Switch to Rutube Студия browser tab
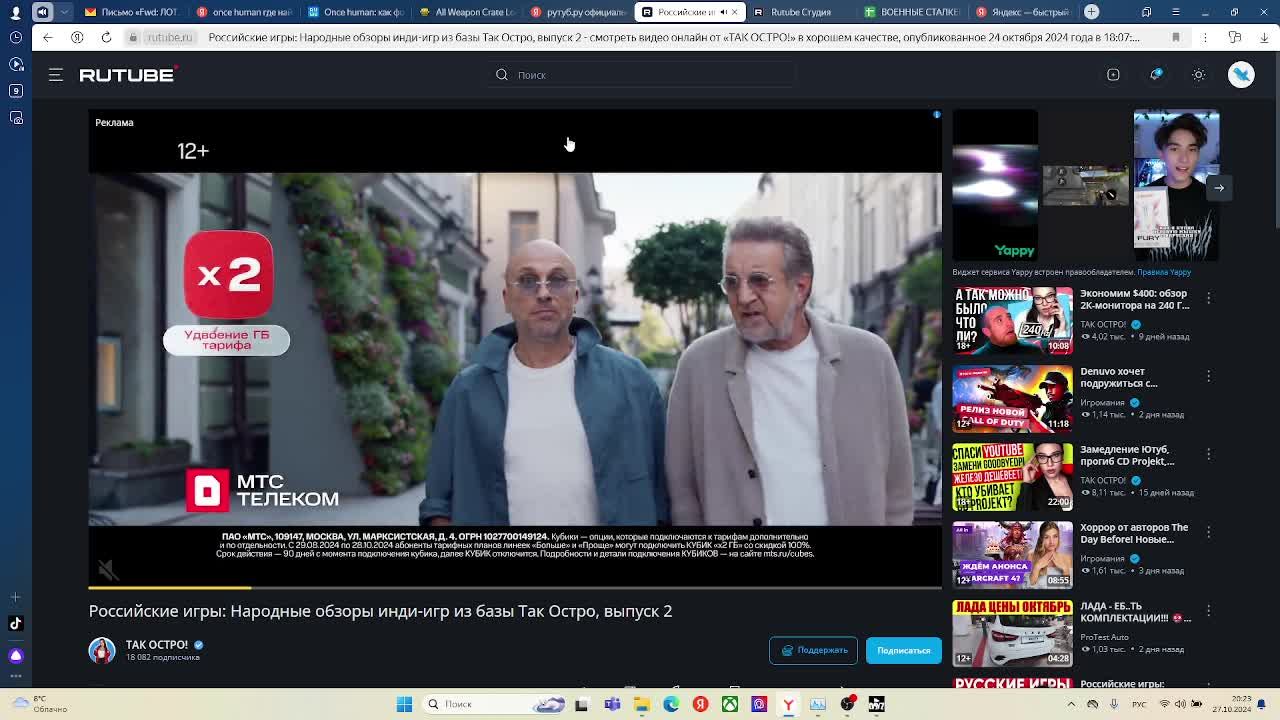The height and width of the screenshot is (720, 1280). 800,12
